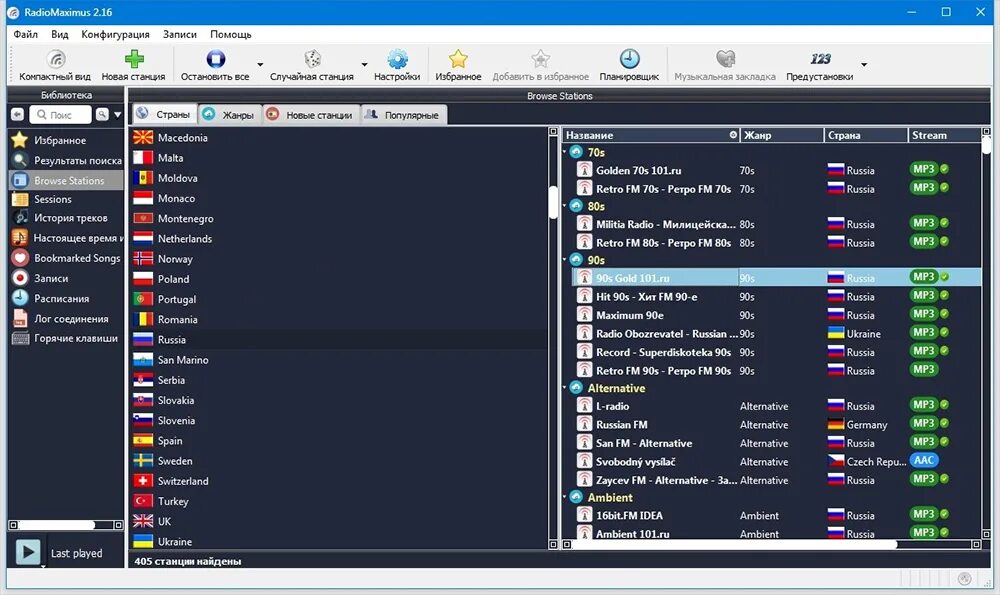The height and width of the screenshot is (595, 1000).
Task: Click station icon of Golden 70s 101.ru
Action: (x=584, y=170)
